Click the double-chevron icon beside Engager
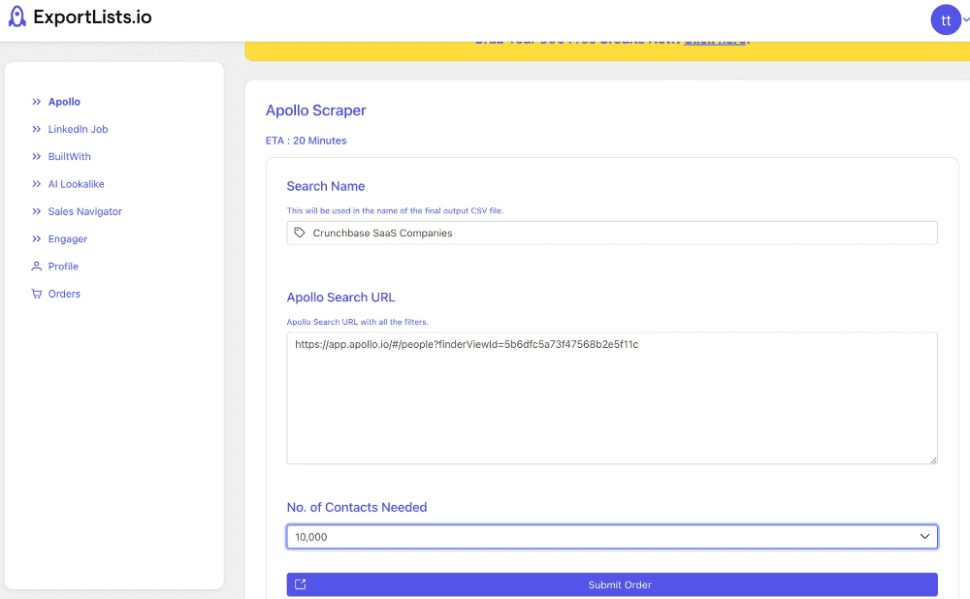 tap(36, 239)
